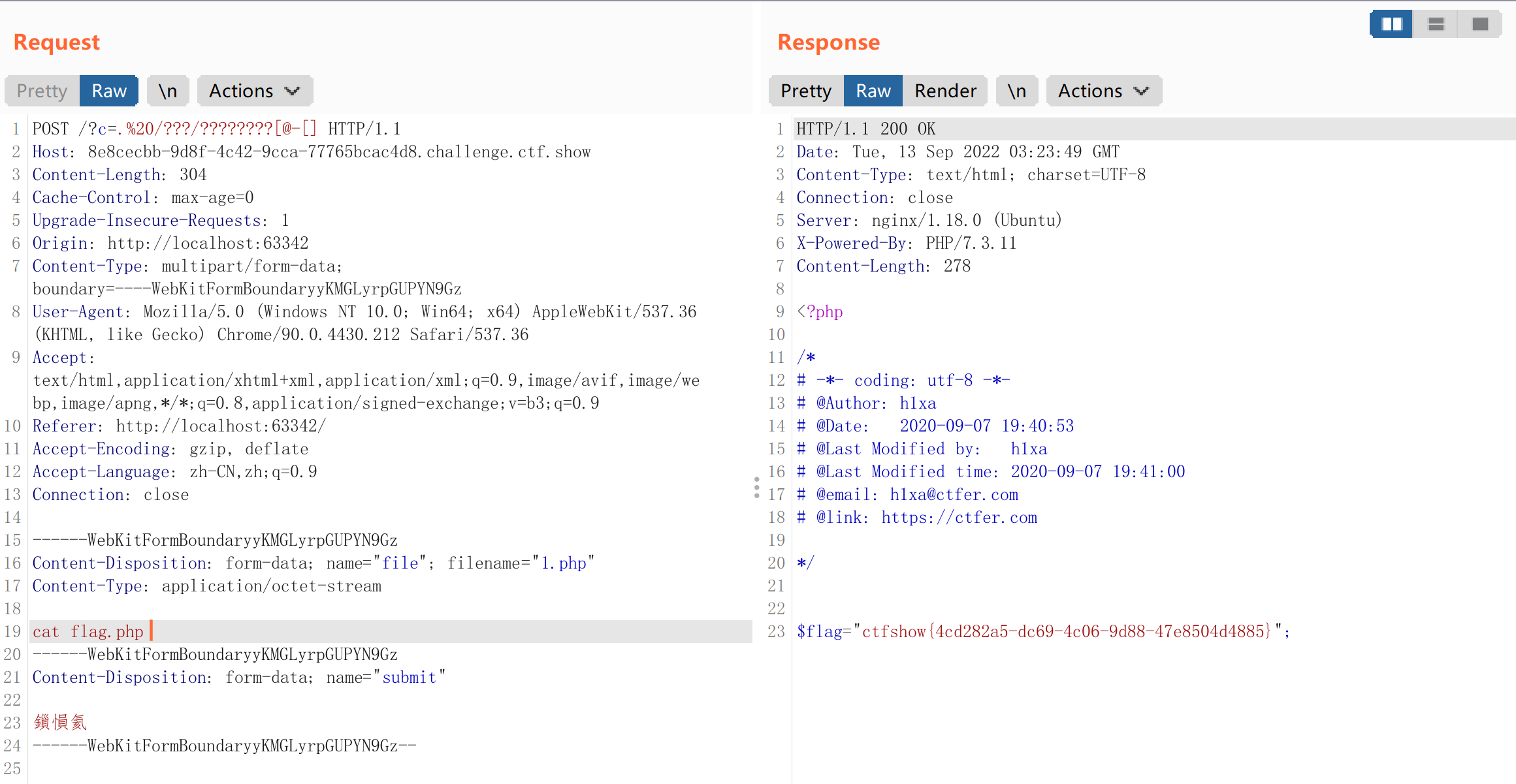Switch Request view to Pretty tab
The image size is (1516, 784).
pos(42,91)
